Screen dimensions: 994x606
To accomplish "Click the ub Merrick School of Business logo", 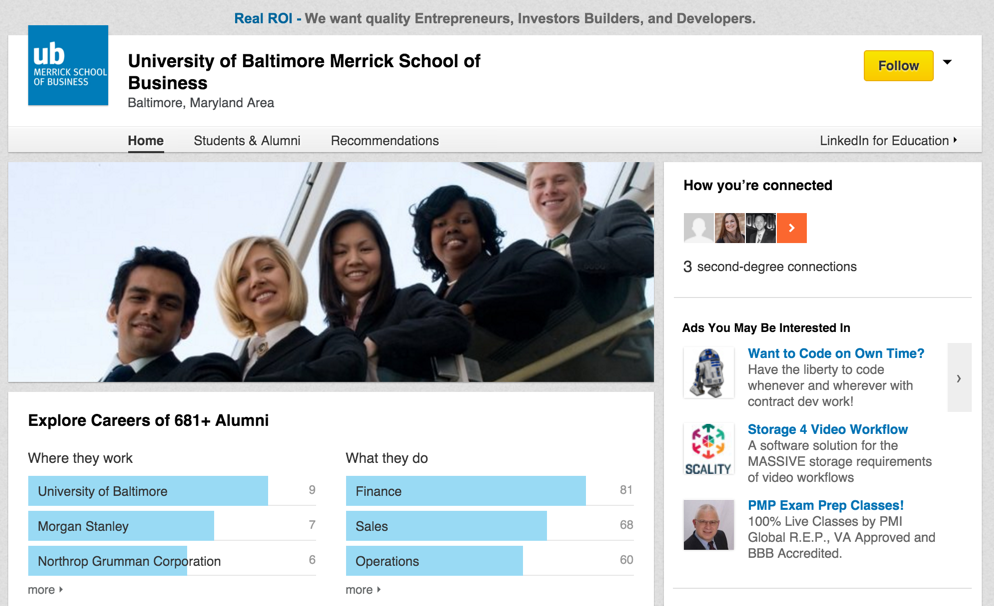I will click(x=68, y=65).
